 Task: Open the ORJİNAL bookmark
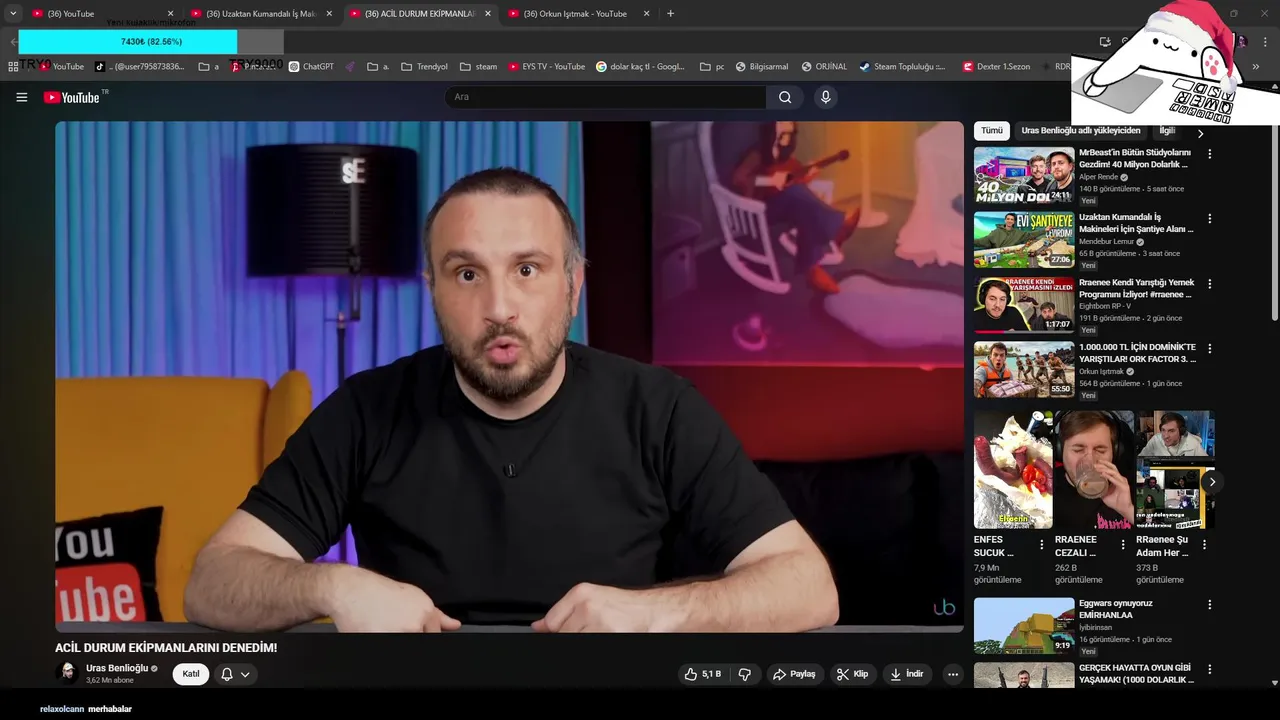coord(824,67)
